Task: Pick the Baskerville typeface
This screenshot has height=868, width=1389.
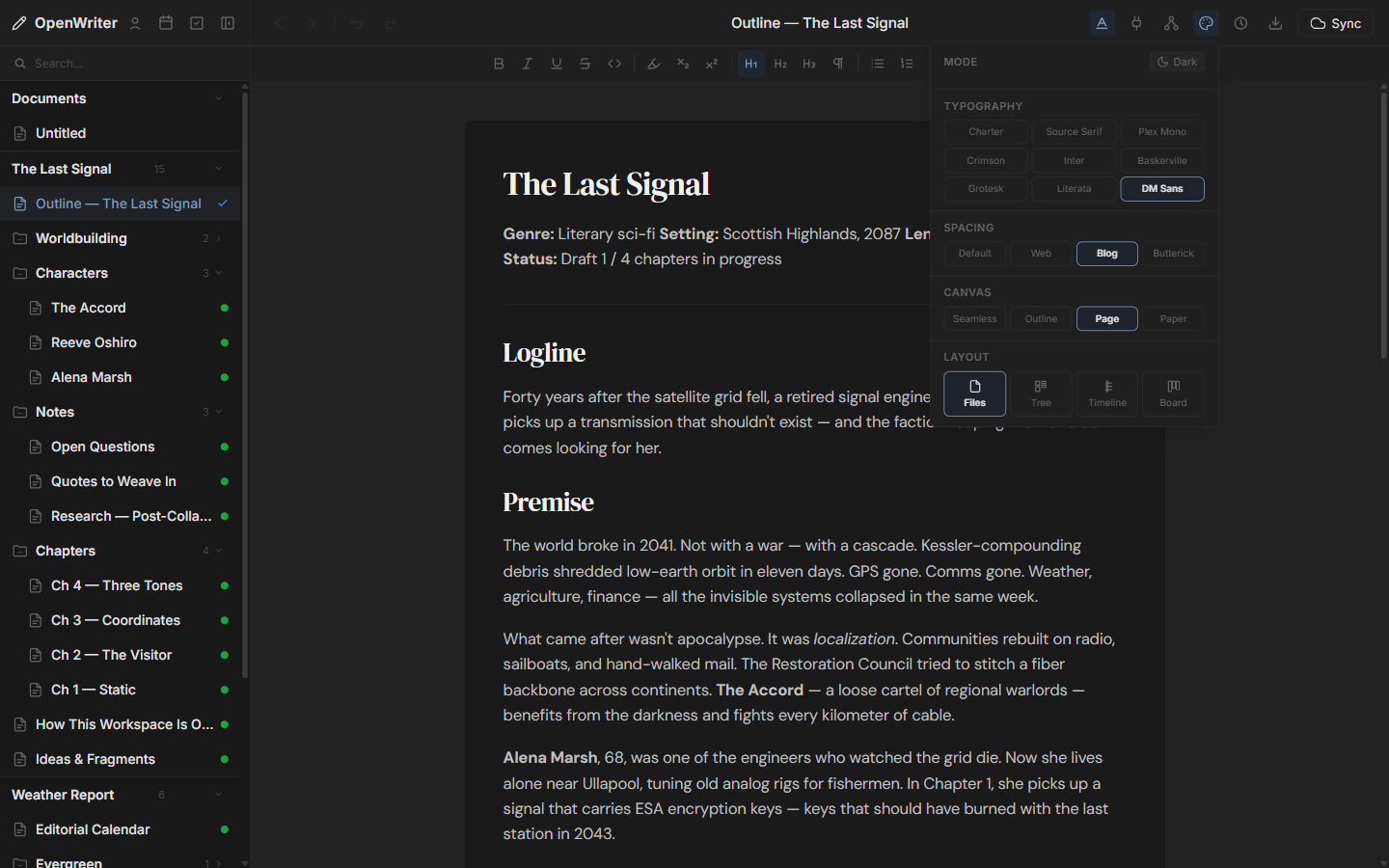Action: pyautogui.click(x=1161, y=161)
